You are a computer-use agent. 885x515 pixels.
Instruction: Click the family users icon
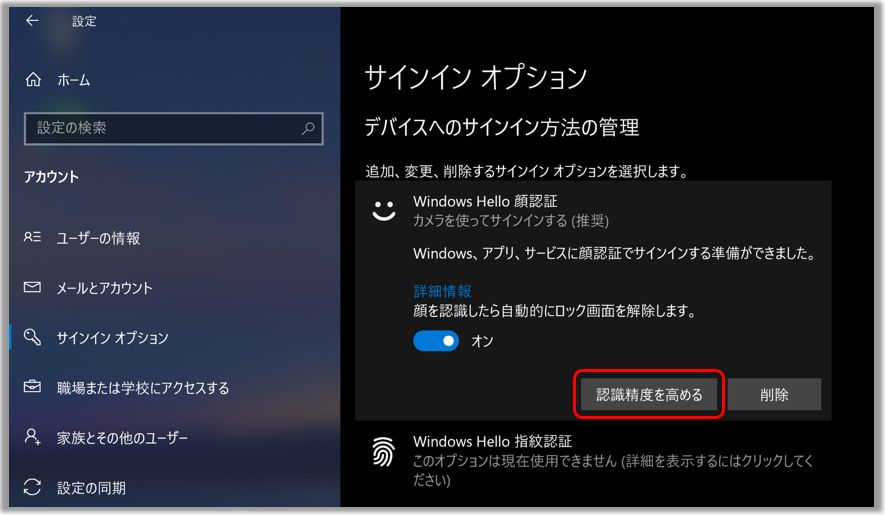point(33,438)
